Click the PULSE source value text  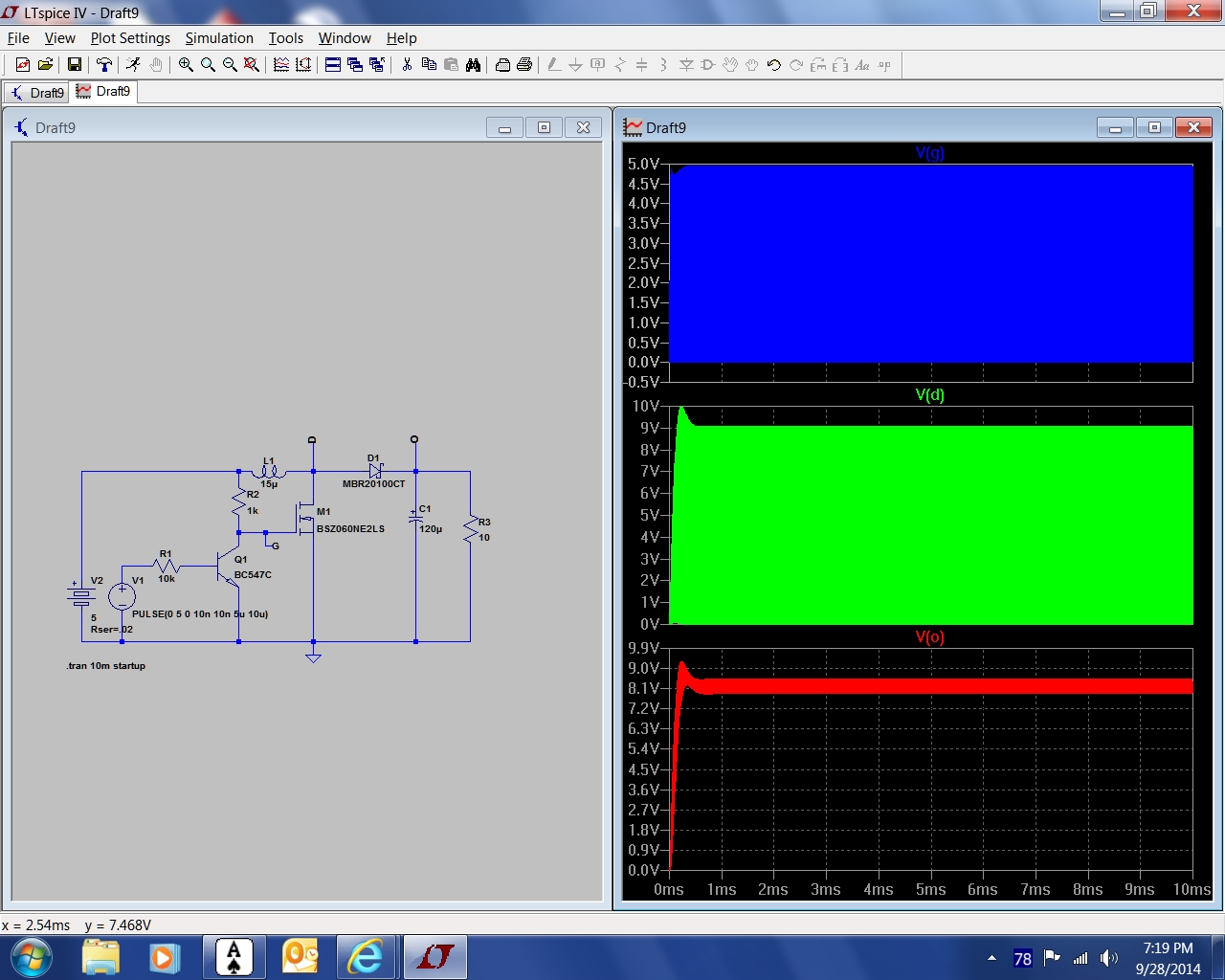pos(200,613)
